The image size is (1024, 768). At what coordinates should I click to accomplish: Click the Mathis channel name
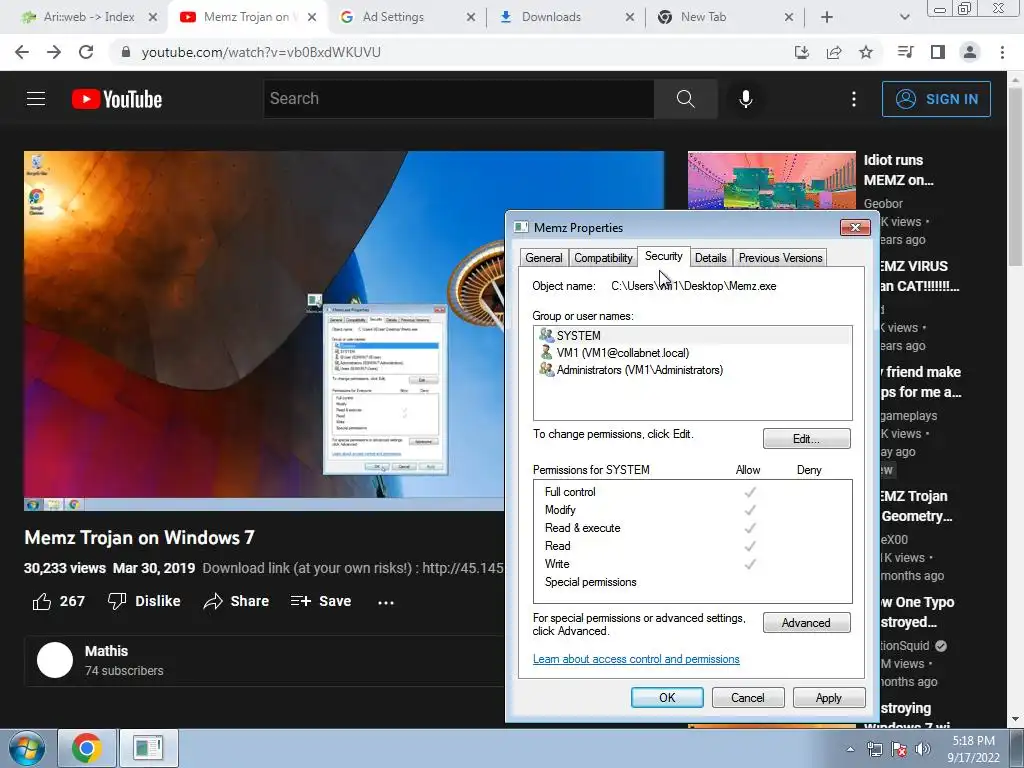[106, 651]
